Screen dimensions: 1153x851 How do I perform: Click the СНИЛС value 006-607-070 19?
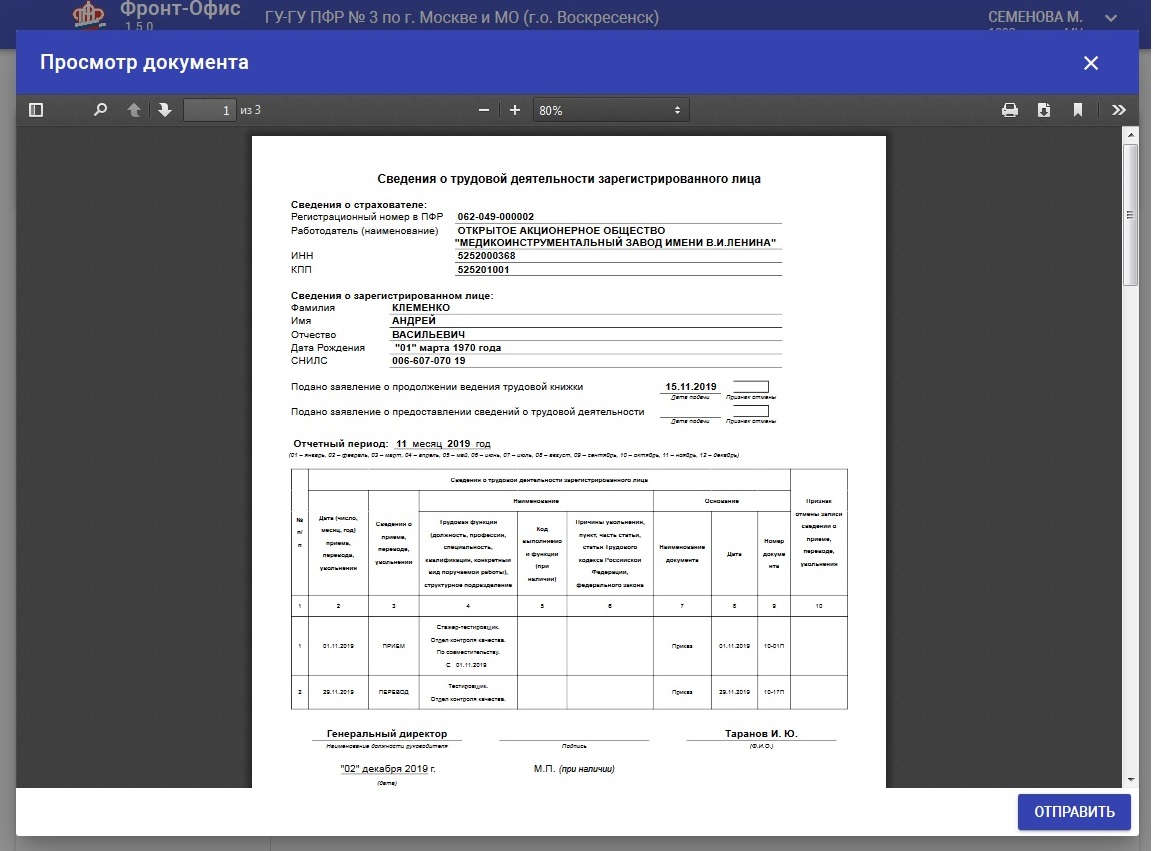[x=429, y=361]
